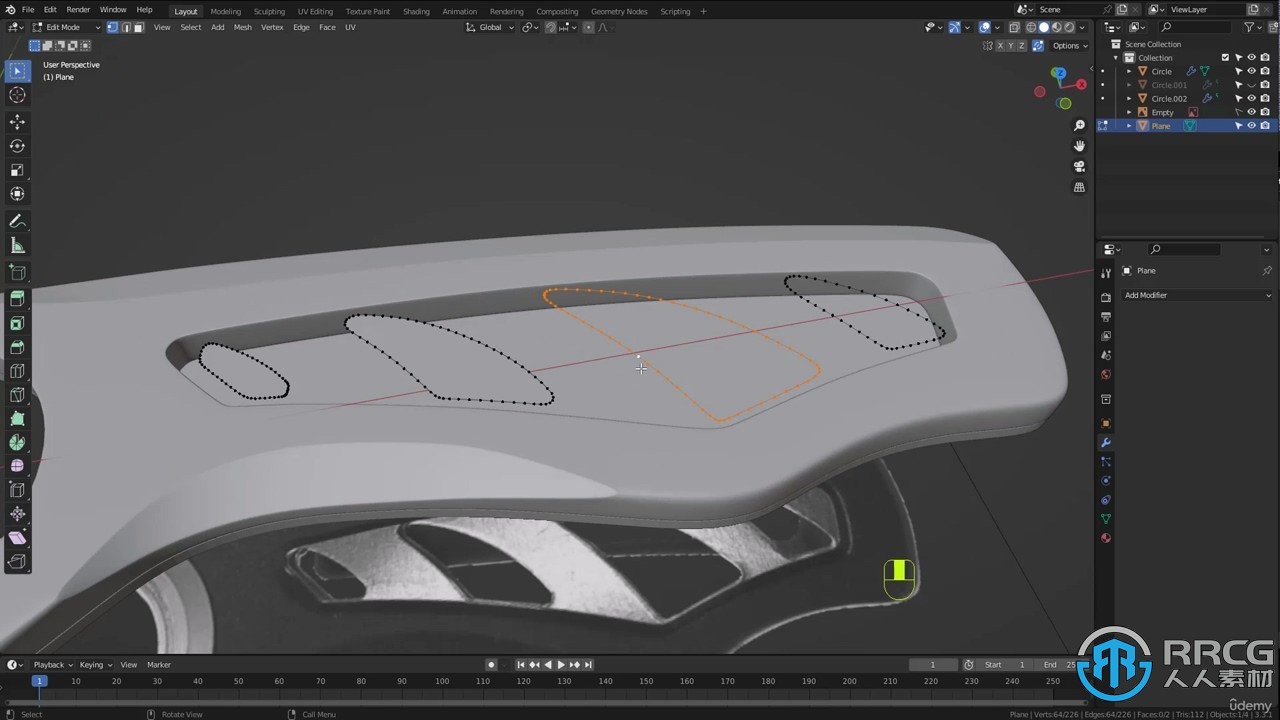Open the Vertex menu
The width and height of the screenshot is (1280, 720).
click(272, 27)
